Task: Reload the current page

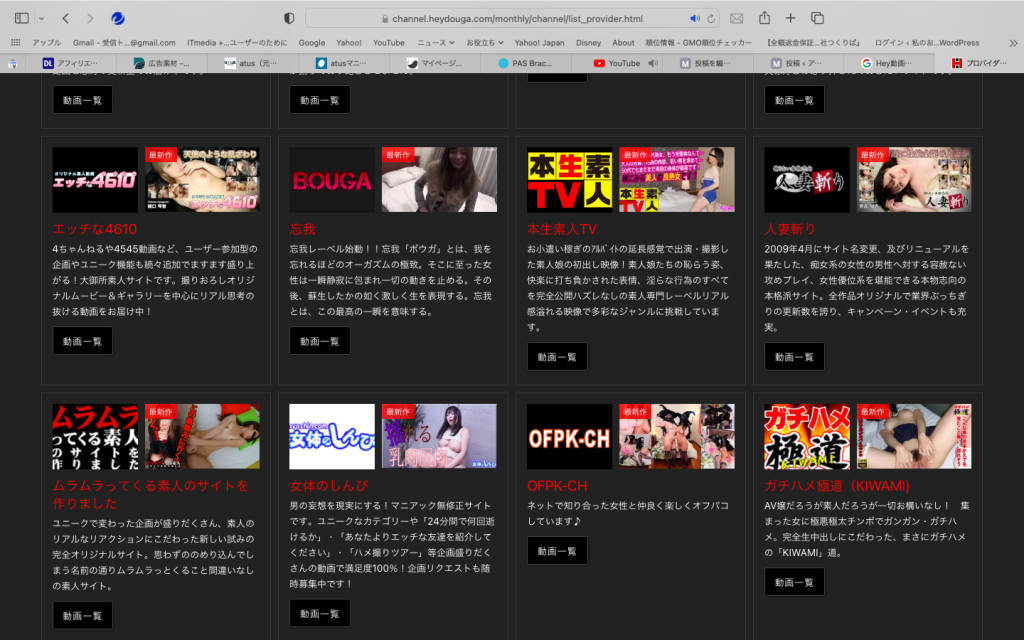Action: (711, 18)
